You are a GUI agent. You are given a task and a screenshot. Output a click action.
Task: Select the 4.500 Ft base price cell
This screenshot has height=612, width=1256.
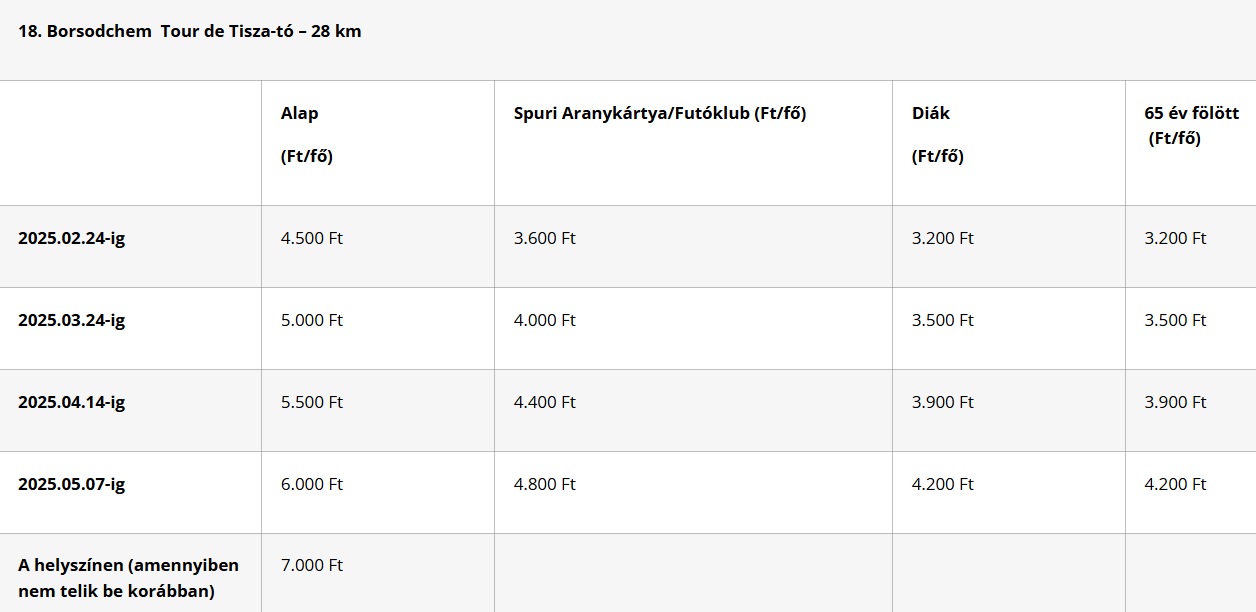tap(312, 238)
